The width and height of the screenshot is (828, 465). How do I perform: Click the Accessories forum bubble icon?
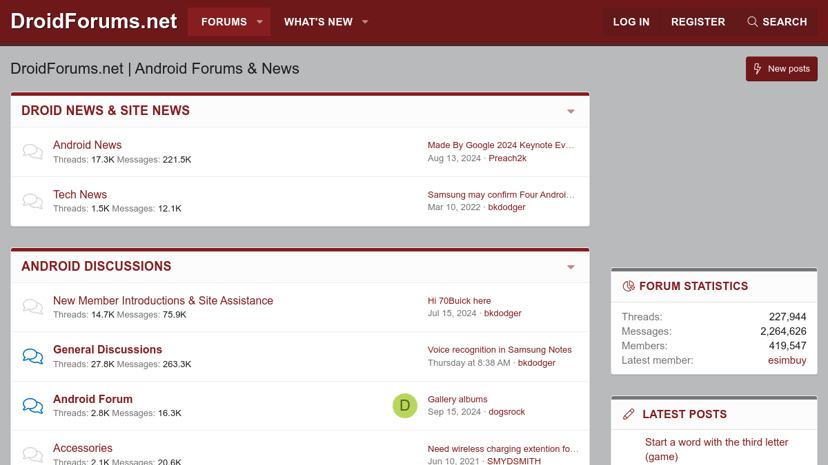point(33,454)
